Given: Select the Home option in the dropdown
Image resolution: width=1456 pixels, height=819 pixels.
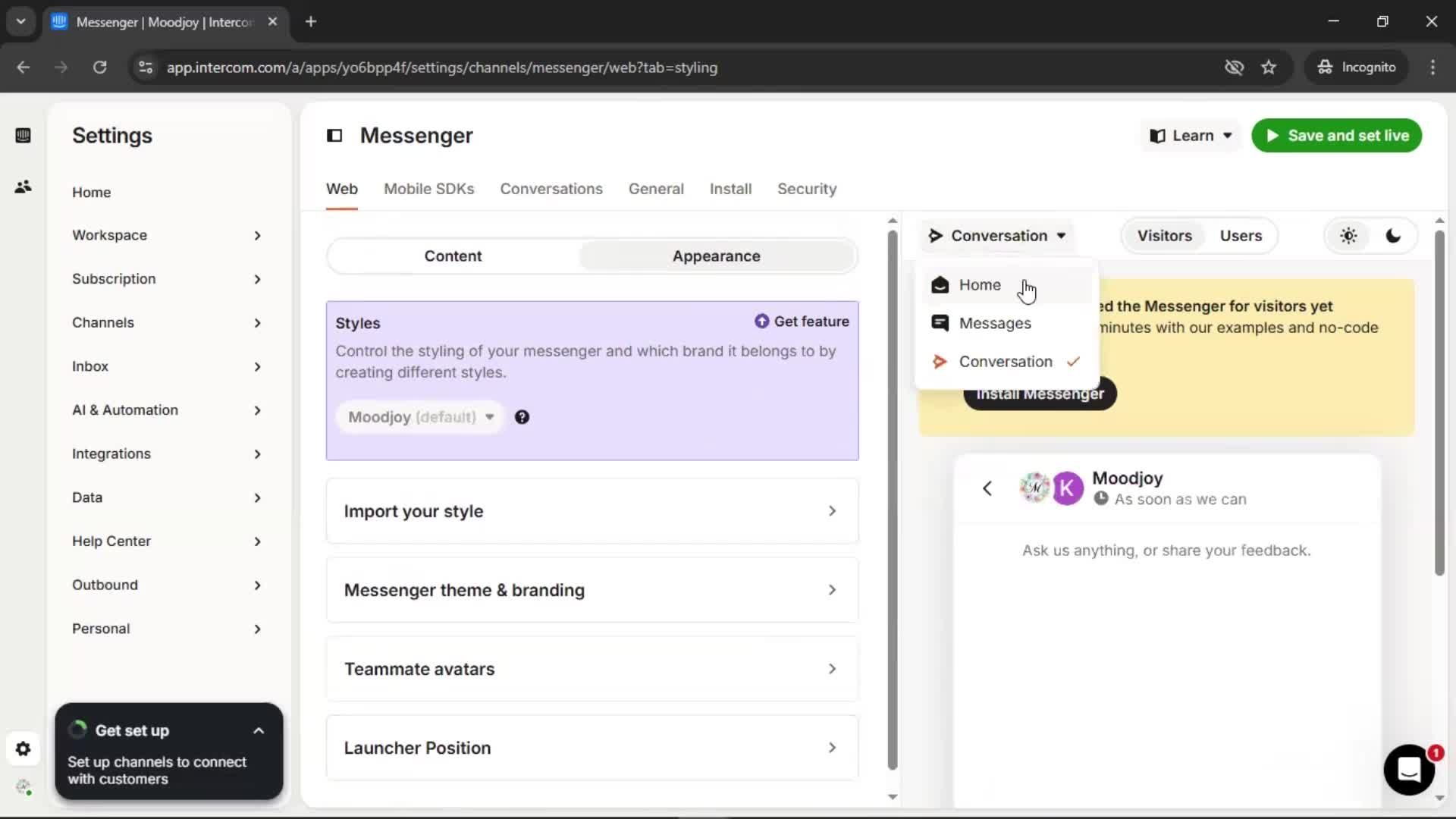Looking at the screenshot, I should [1007, 285].
